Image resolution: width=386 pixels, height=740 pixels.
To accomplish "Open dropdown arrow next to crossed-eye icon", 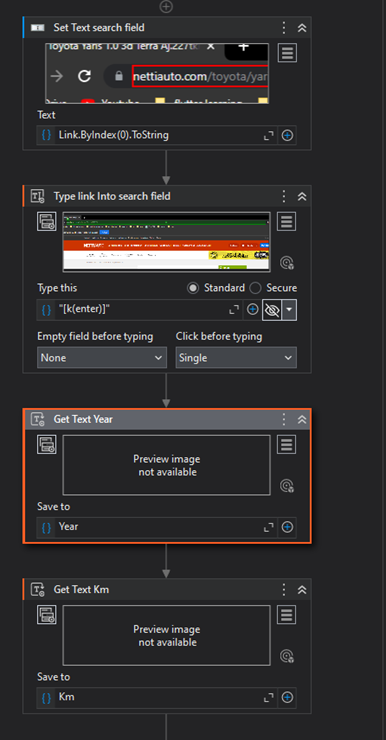I will [289, 310].
